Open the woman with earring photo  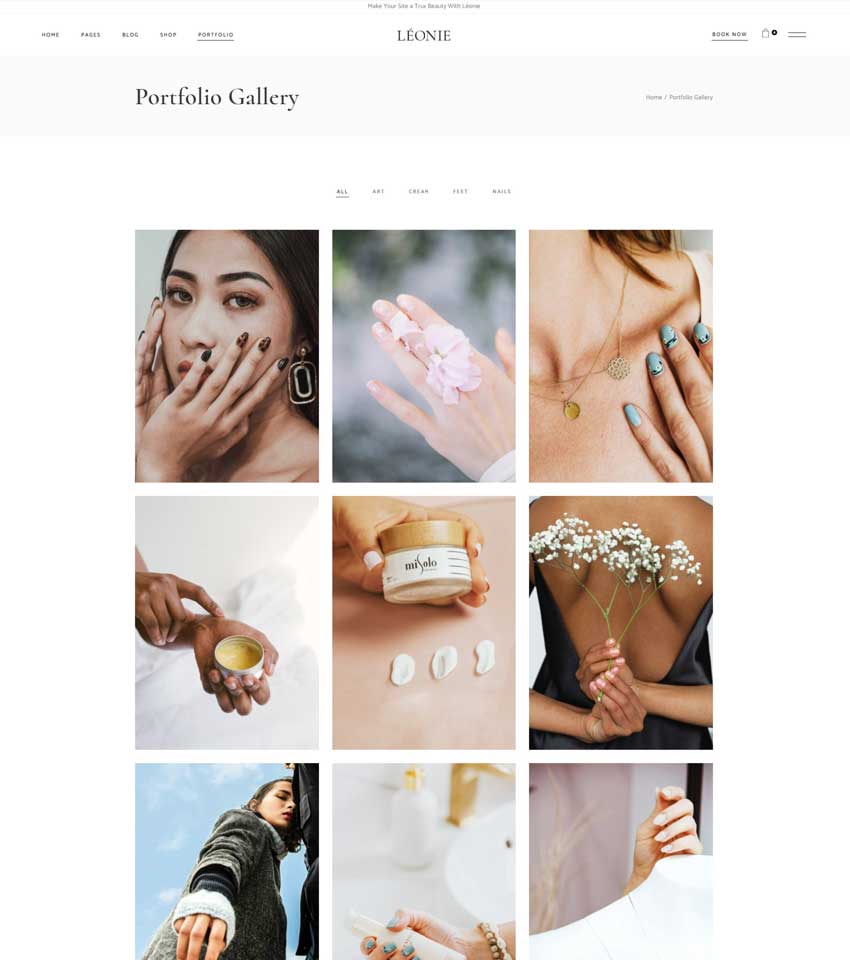(x=227, y=356)
